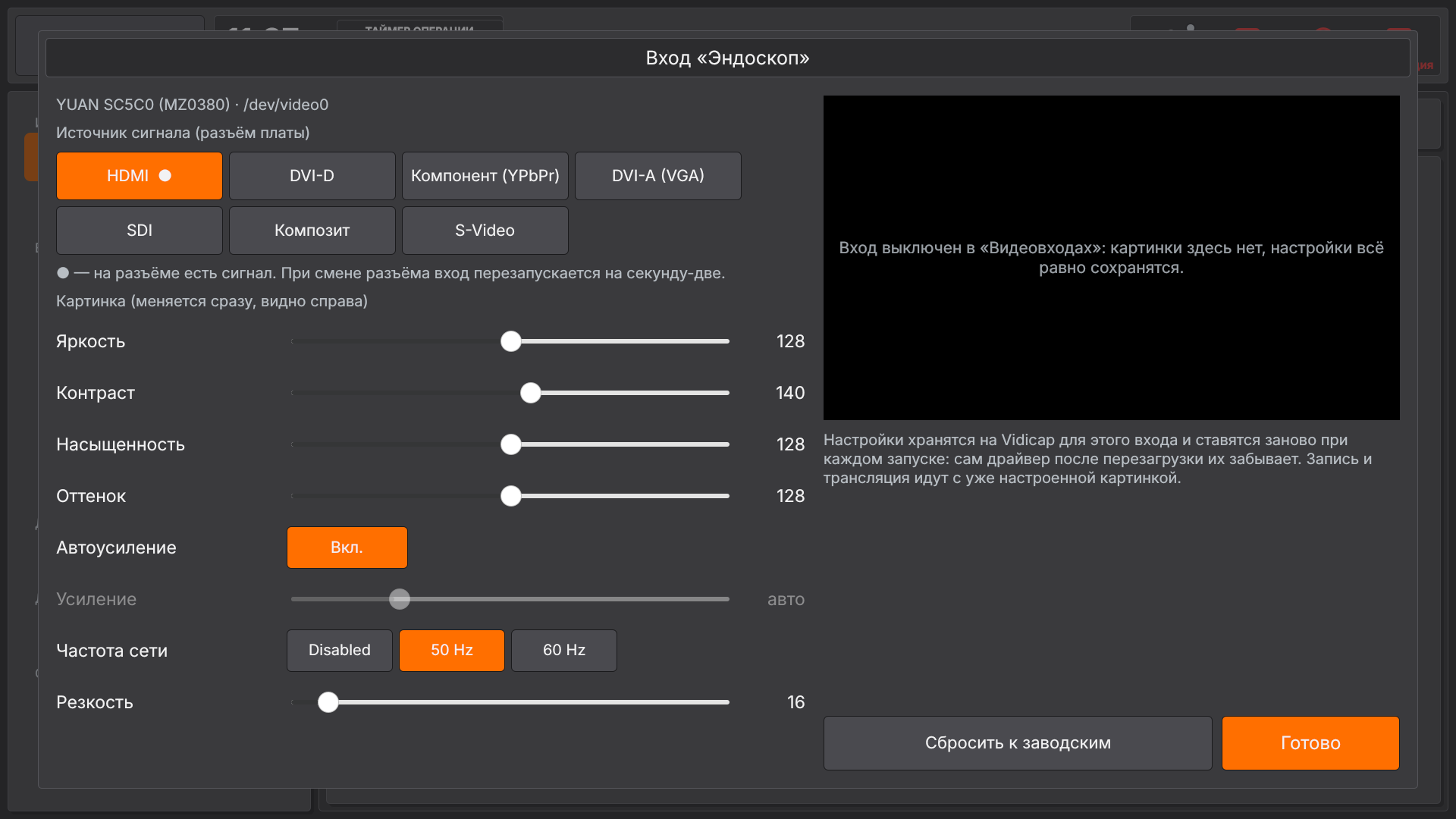Click the Оттенок slider handle

pyautogui.click(x=511, y=496)
